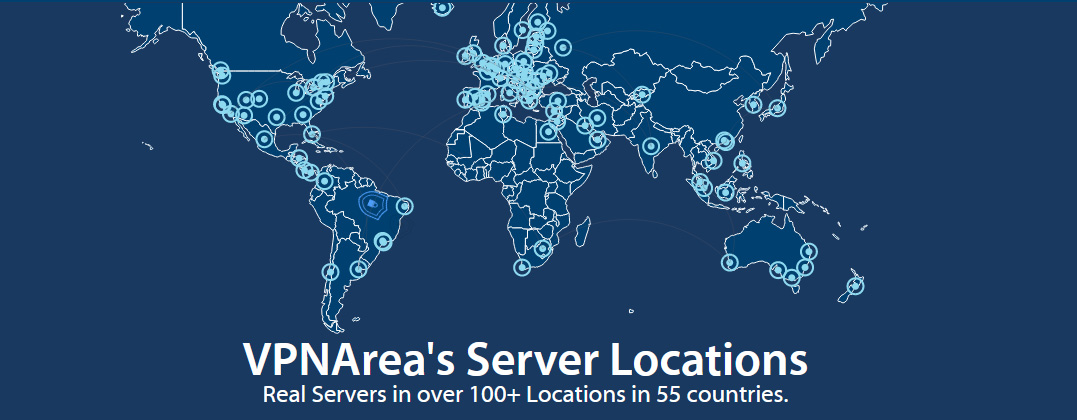The image size is (1077, 420).
Task: Click the Mexico server marker
Action: coord(264,140)
